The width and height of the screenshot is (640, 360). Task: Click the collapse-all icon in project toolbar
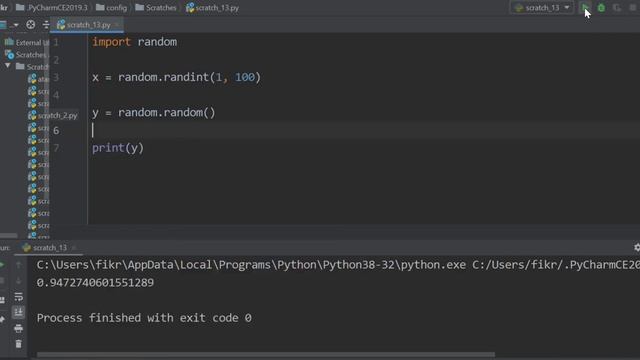[x=45, y=25]
